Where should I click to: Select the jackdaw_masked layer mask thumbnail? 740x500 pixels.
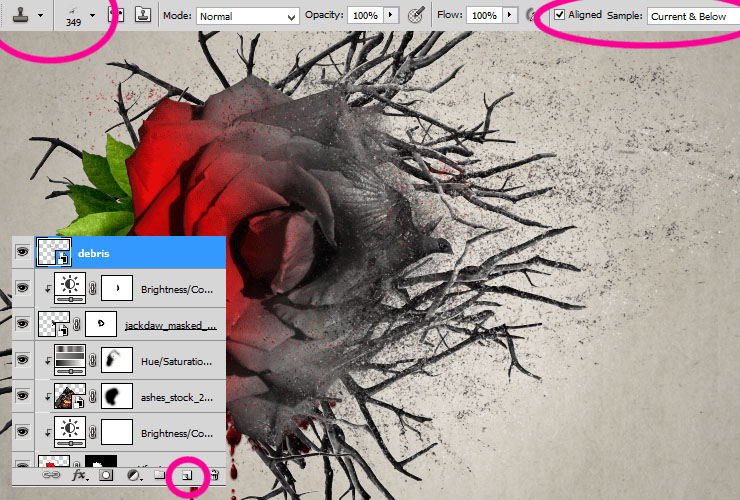[101, 324]
